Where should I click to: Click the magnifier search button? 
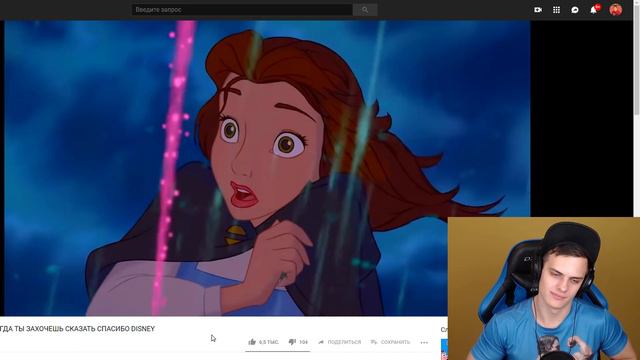click(x=365, y=10)
